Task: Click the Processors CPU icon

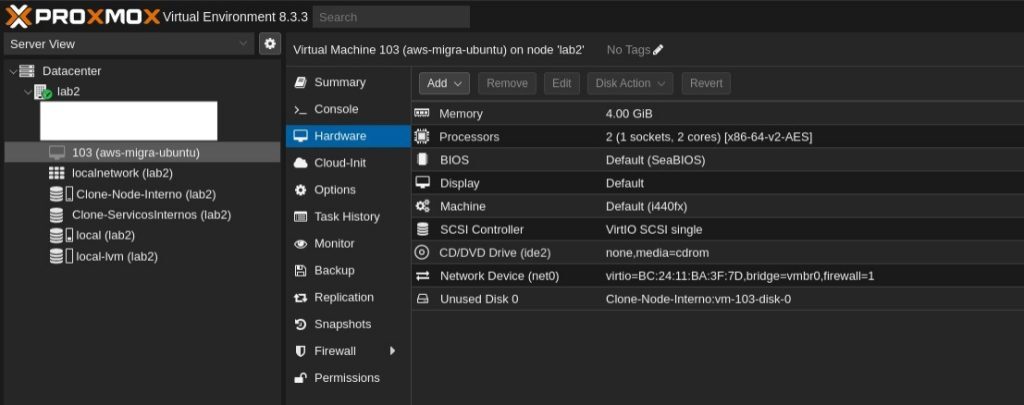Action: 422,137
